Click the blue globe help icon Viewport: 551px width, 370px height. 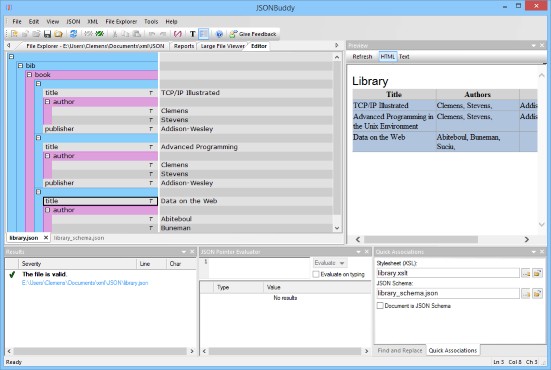[219, 34]
